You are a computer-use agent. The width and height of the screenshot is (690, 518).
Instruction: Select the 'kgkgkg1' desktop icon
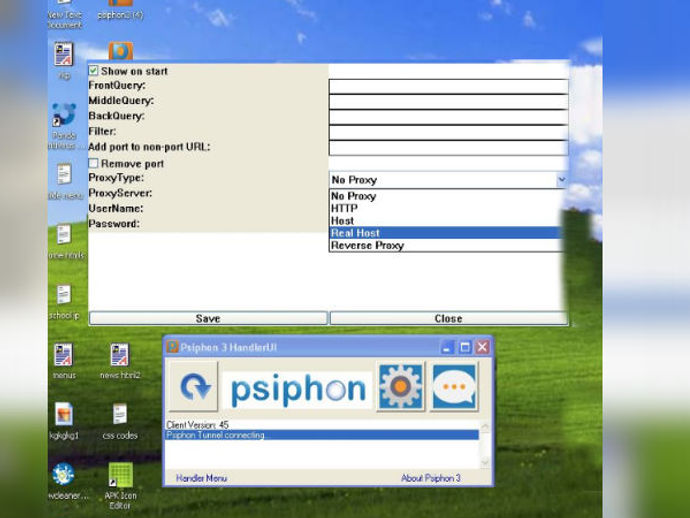coord(64,421)
